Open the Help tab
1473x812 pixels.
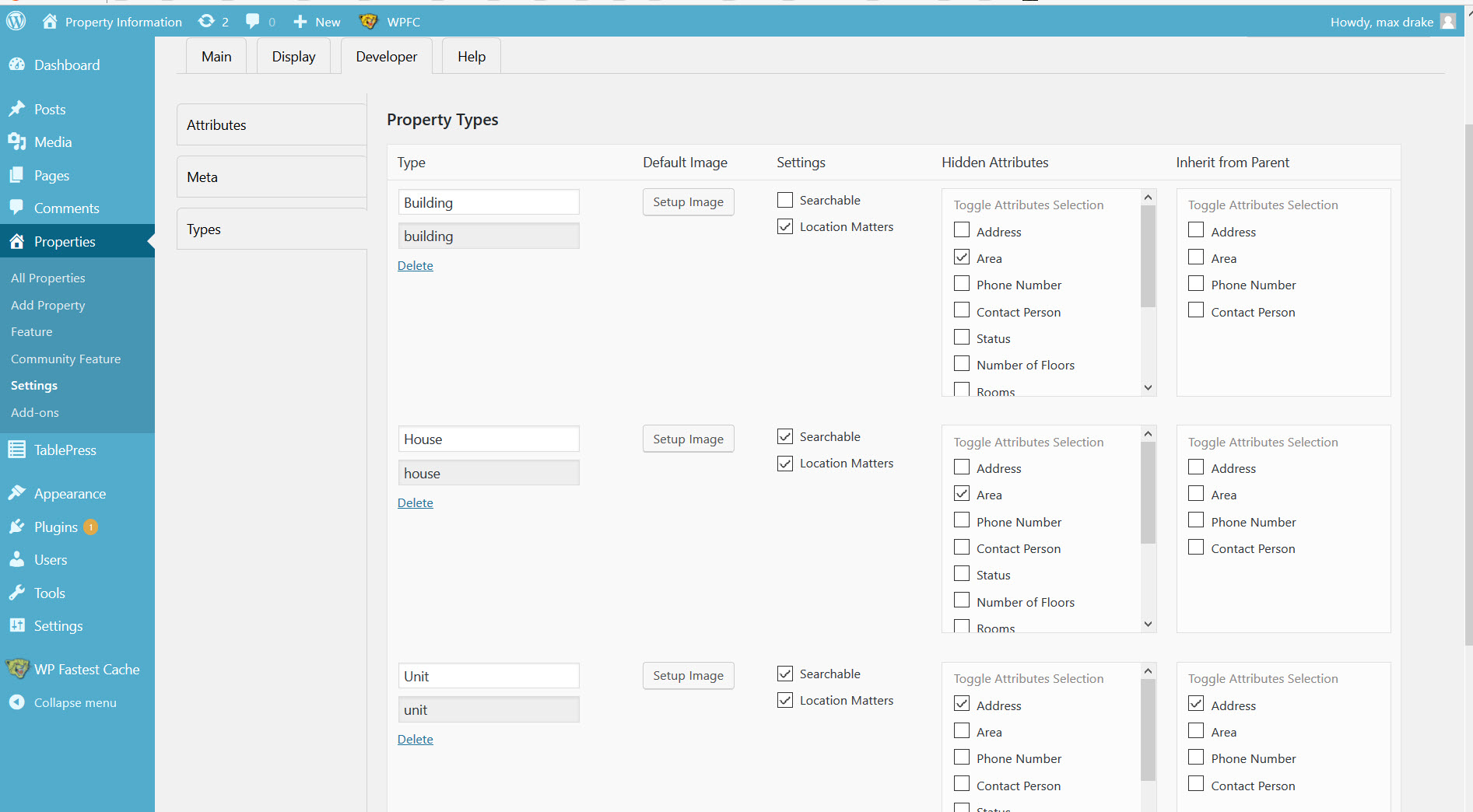tap(471, 57)
